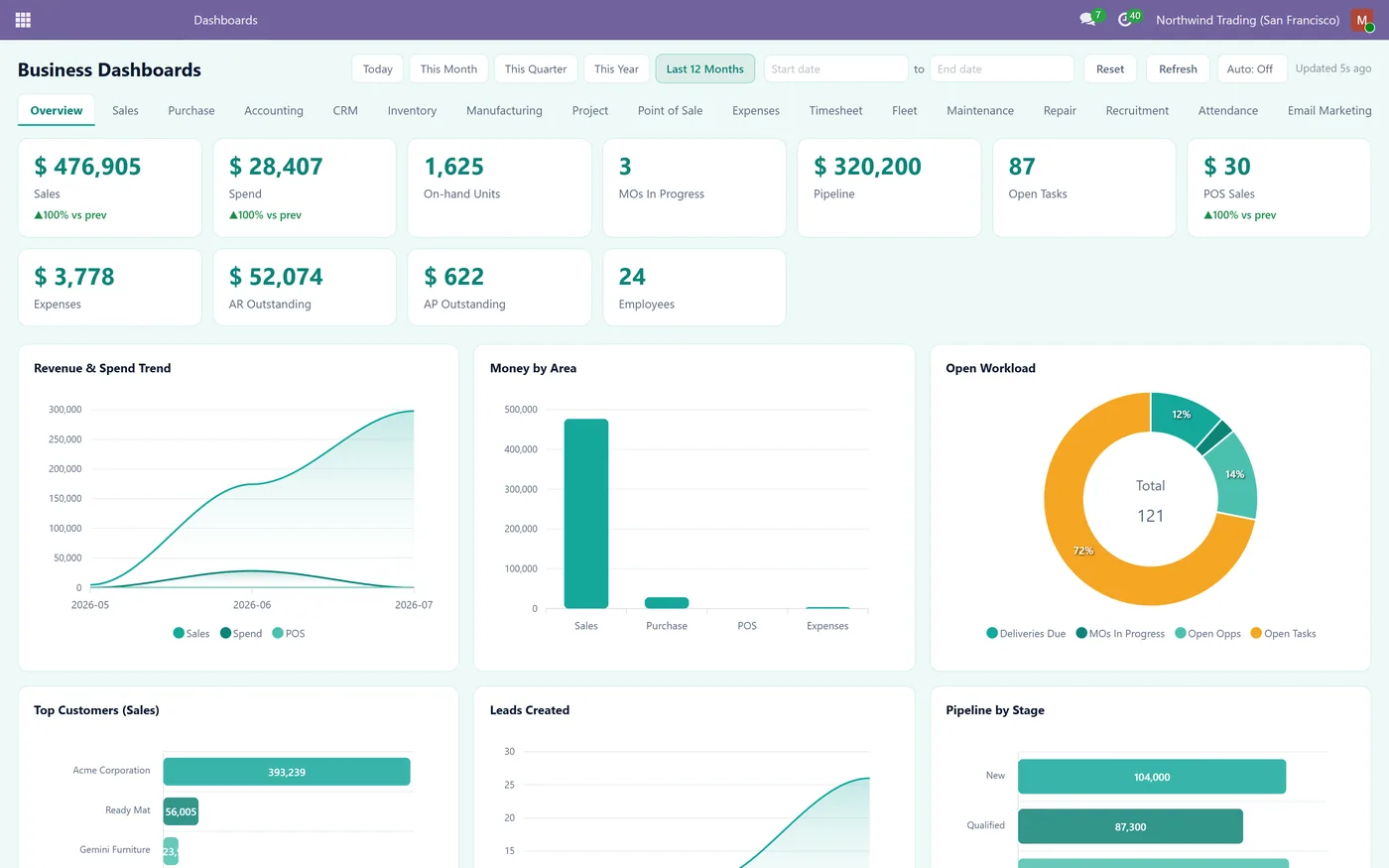
Task: Toggle the Open Opps legend item
Action: click(x=1207, y=633)
